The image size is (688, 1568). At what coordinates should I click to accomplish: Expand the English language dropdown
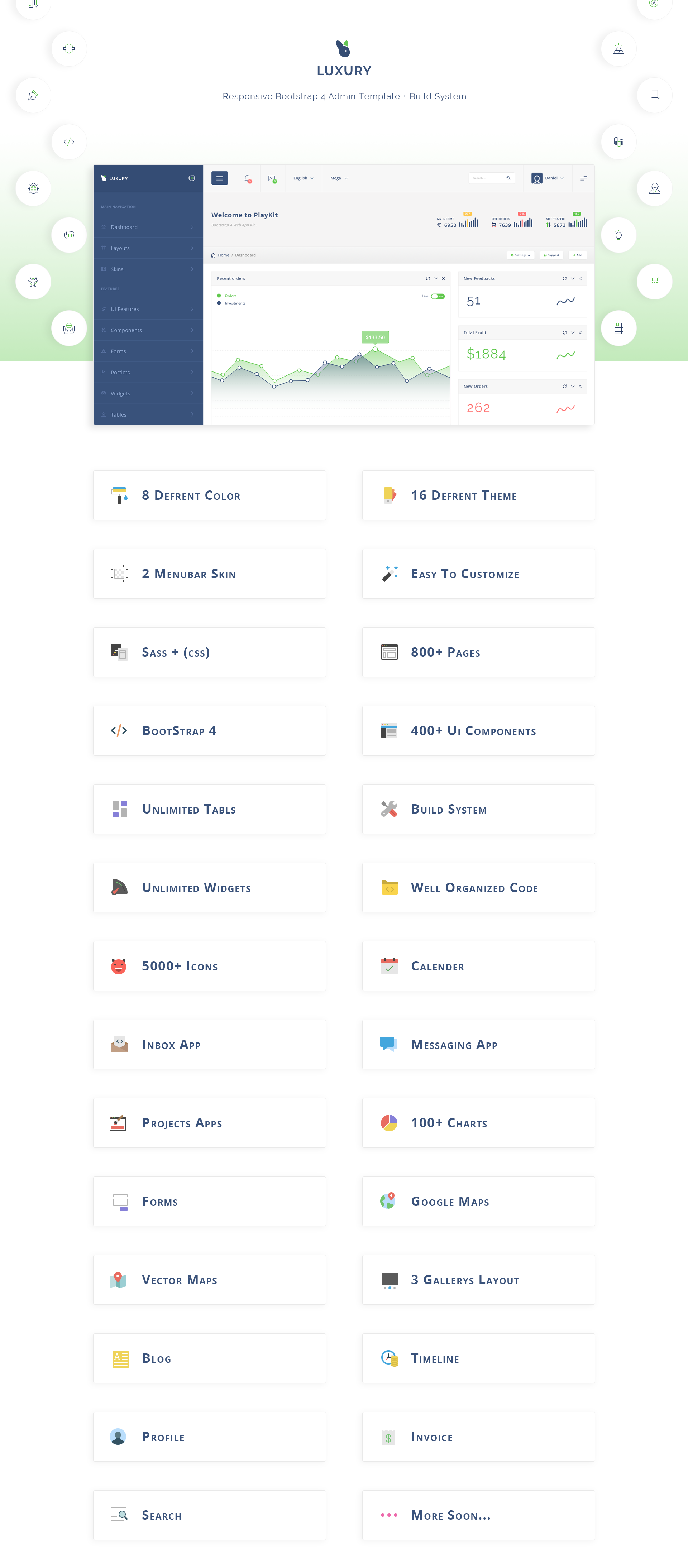(x=304, y=178)
